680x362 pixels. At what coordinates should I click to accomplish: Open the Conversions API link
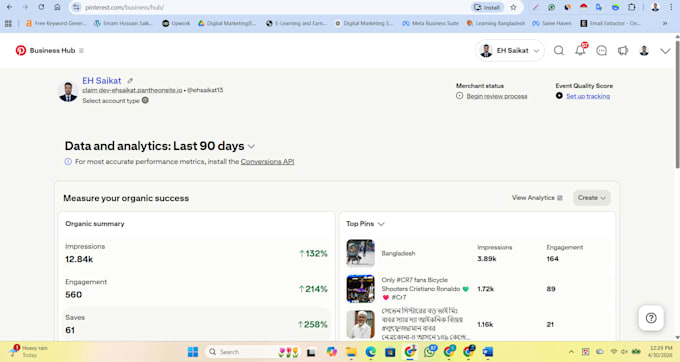pyautogui.click(x=267, y=162)
